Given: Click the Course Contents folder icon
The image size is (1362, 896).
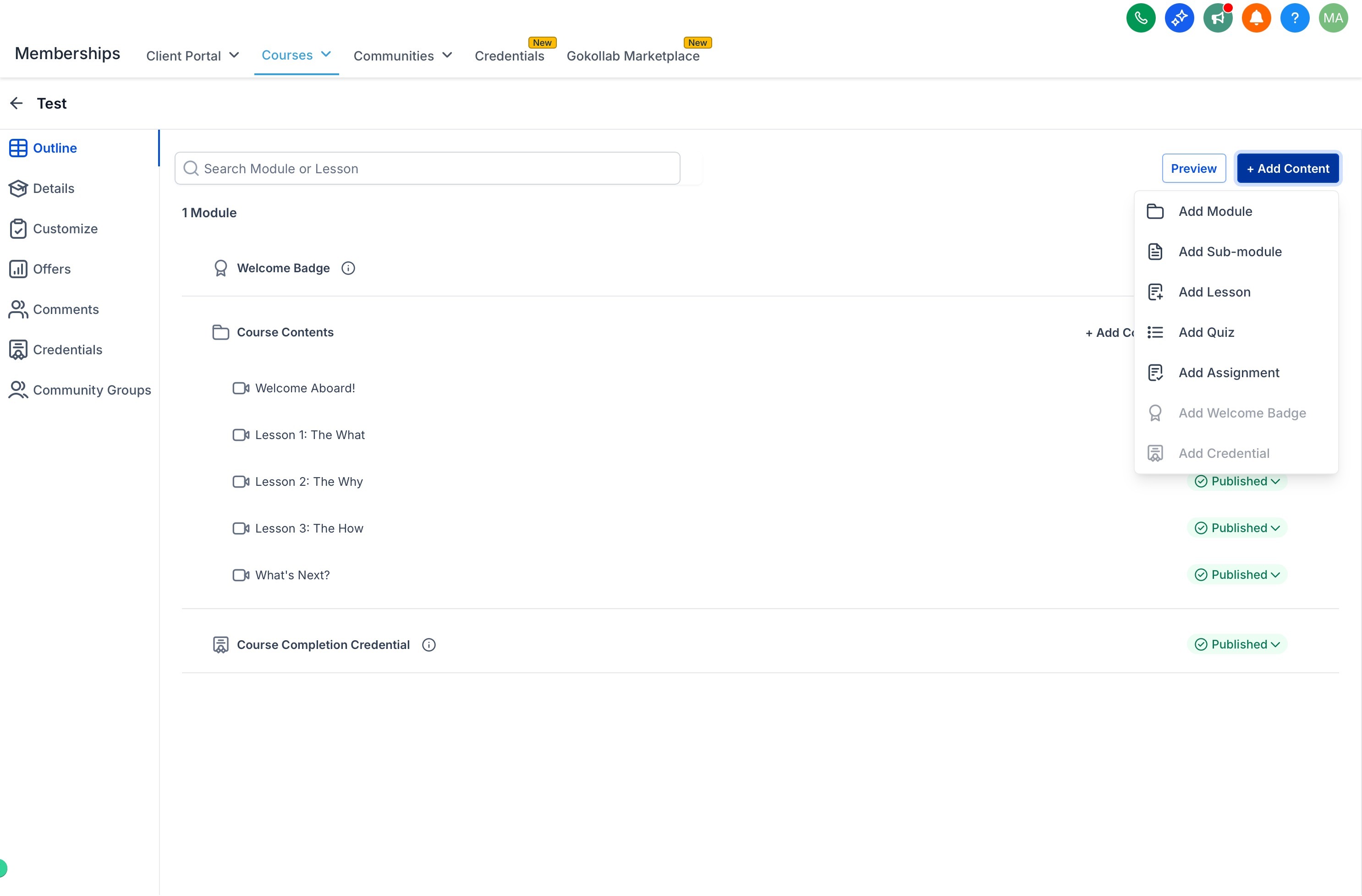Looking at the screenshot, I should tap(221, 332).
